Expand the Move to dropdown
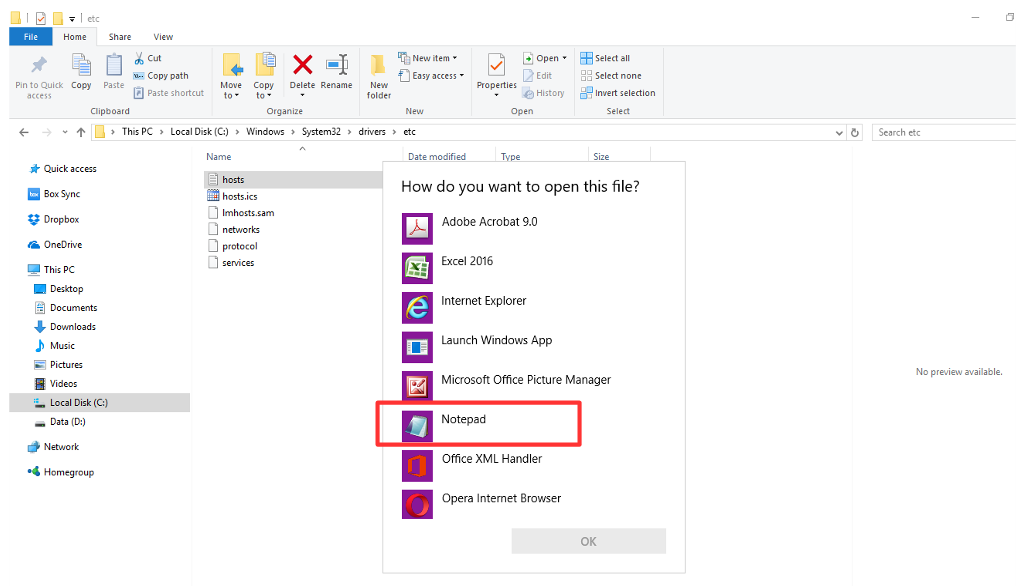The width and height of the screenshot is (1018, 586). 231,75
